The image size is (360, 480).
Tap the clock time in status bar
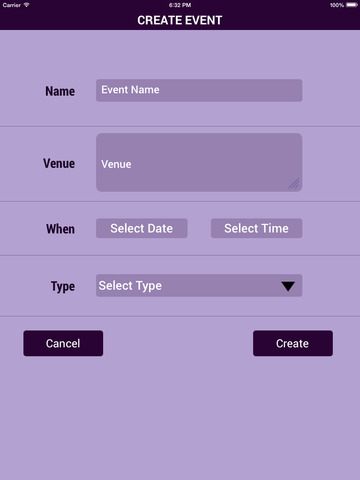[x=180, y=5]
